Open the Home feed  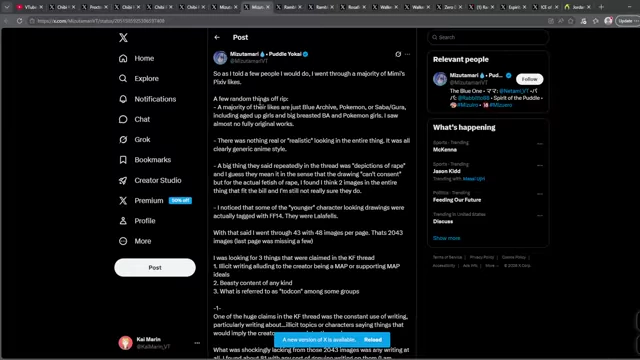coord(137,58)
